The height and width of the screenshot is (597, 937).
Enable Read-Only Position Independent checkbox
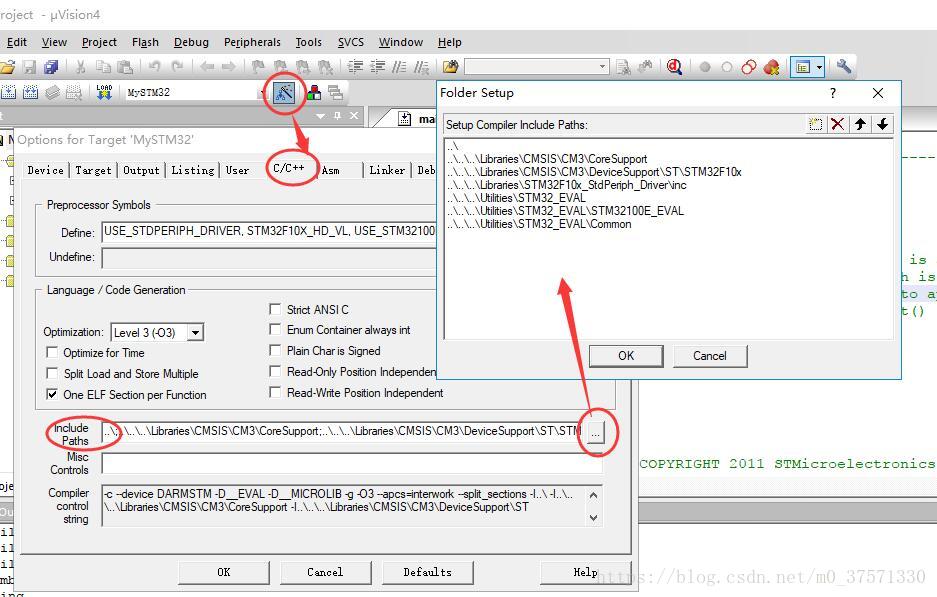[x=275, y=371]
